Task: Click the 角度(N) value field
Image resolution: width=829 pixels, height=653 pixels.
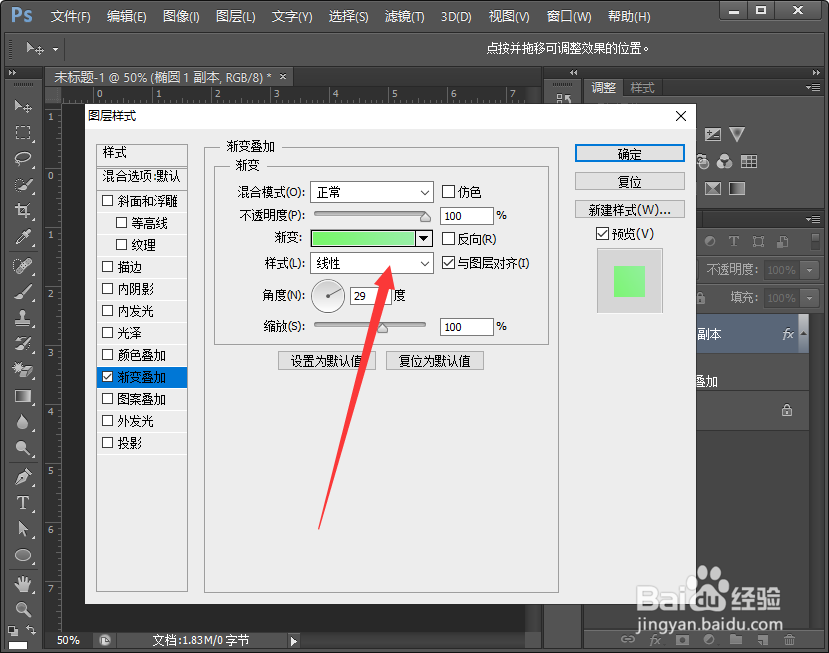Action: [x=370, y=296]
